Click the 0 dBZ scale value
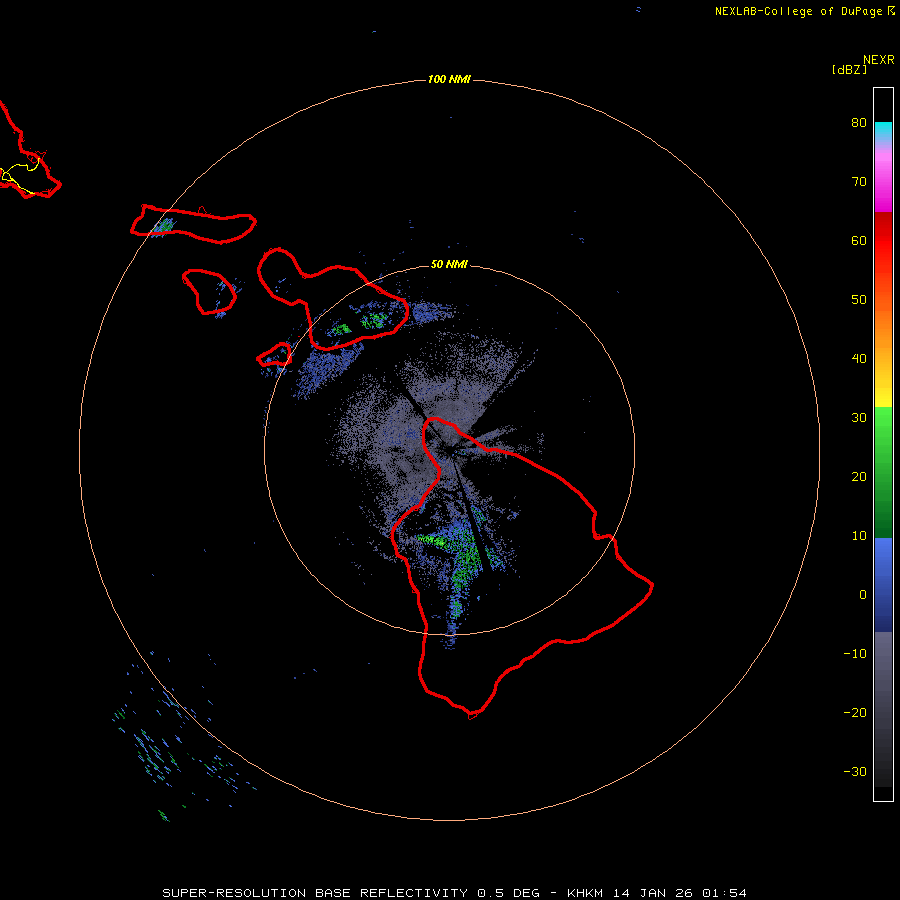The width and height of the screenshot is (900, 900). coord(863,595)
